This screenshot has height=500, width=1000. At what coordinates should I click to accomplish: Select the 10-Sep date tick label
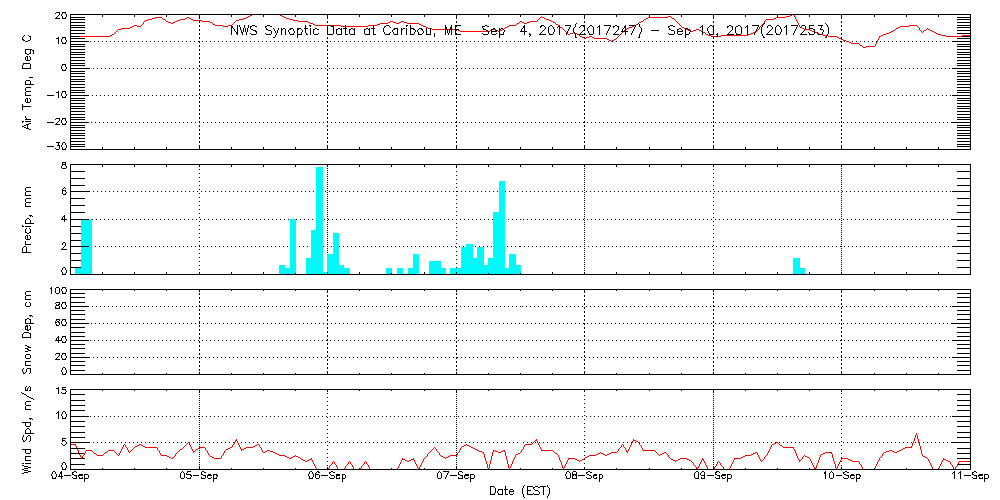pos(841,478)
